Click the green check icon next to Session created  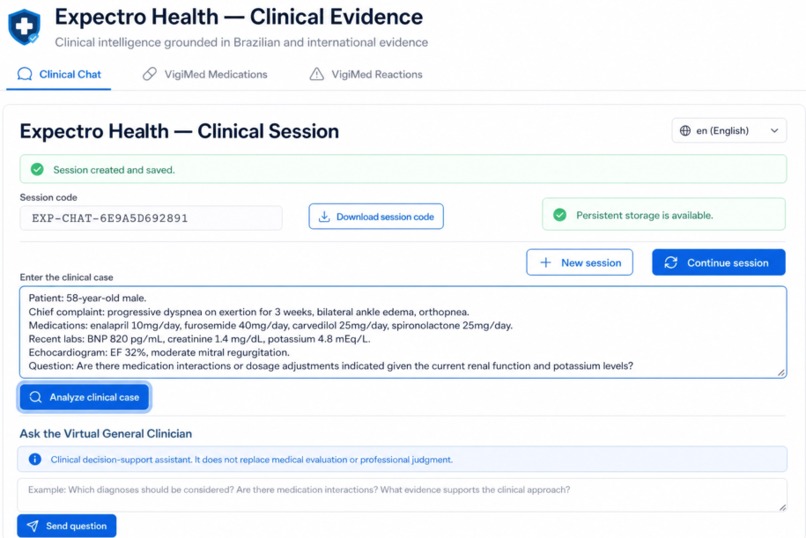[37, 169]
